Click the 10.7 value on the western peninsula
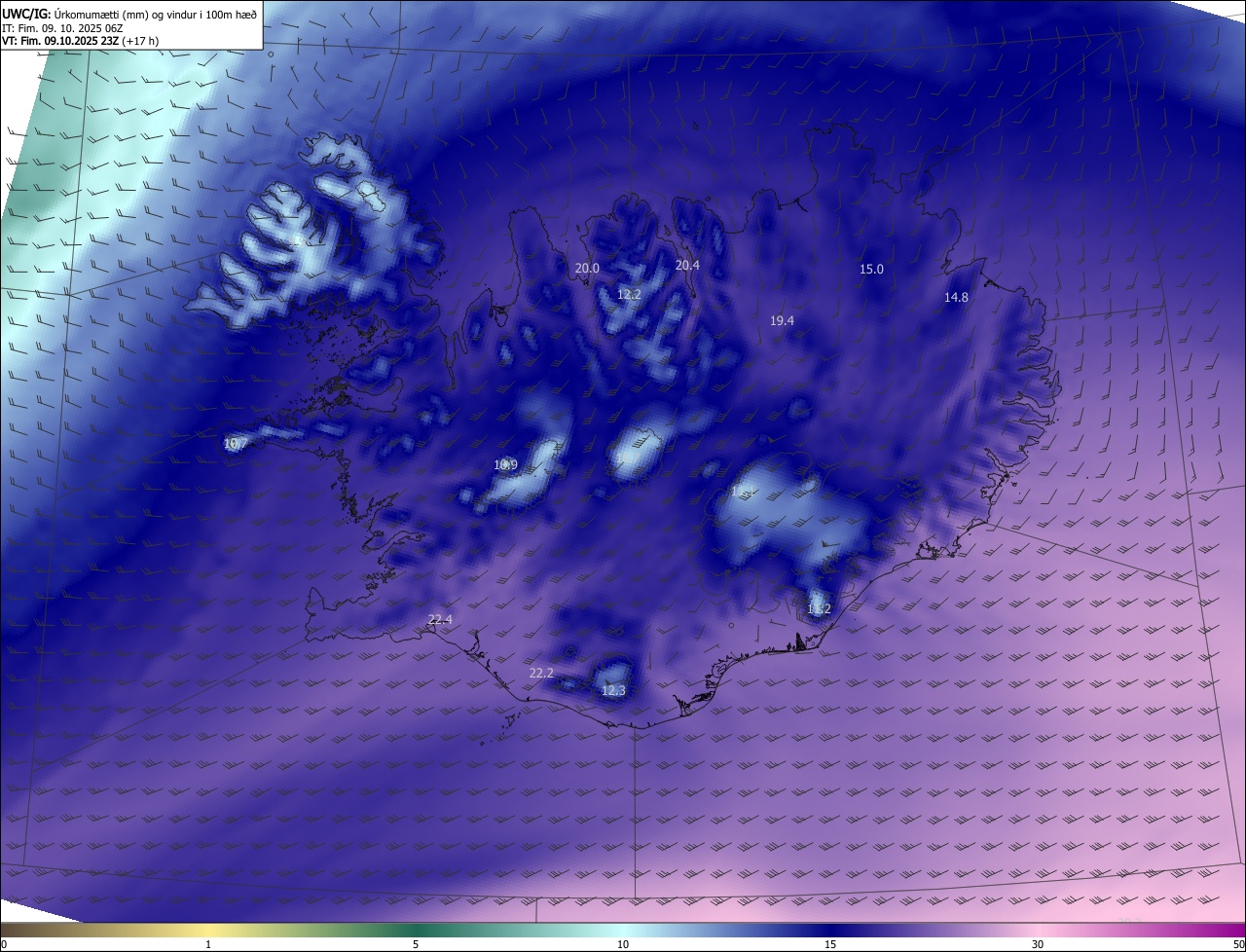The image size is (1246, 952). tap(236, 444)
